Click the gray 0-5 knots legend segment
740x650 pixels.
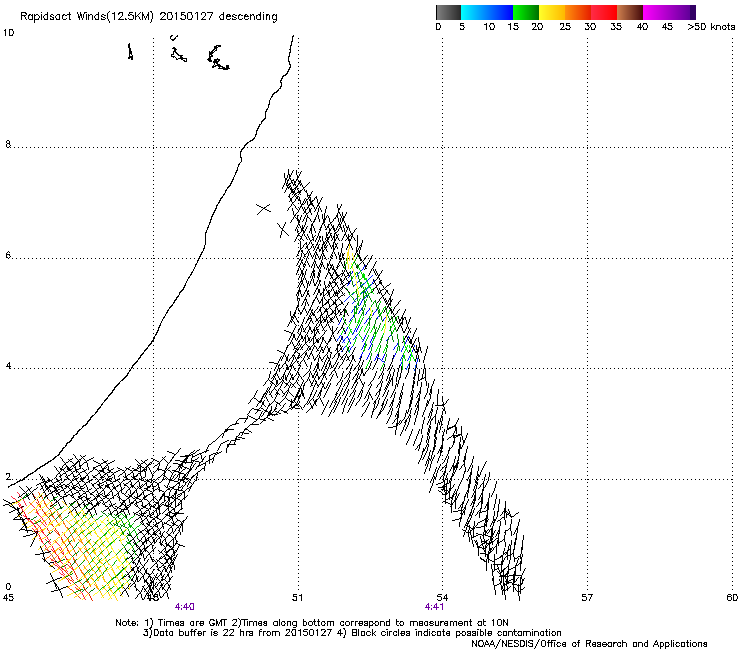click(x=448, y=12)
